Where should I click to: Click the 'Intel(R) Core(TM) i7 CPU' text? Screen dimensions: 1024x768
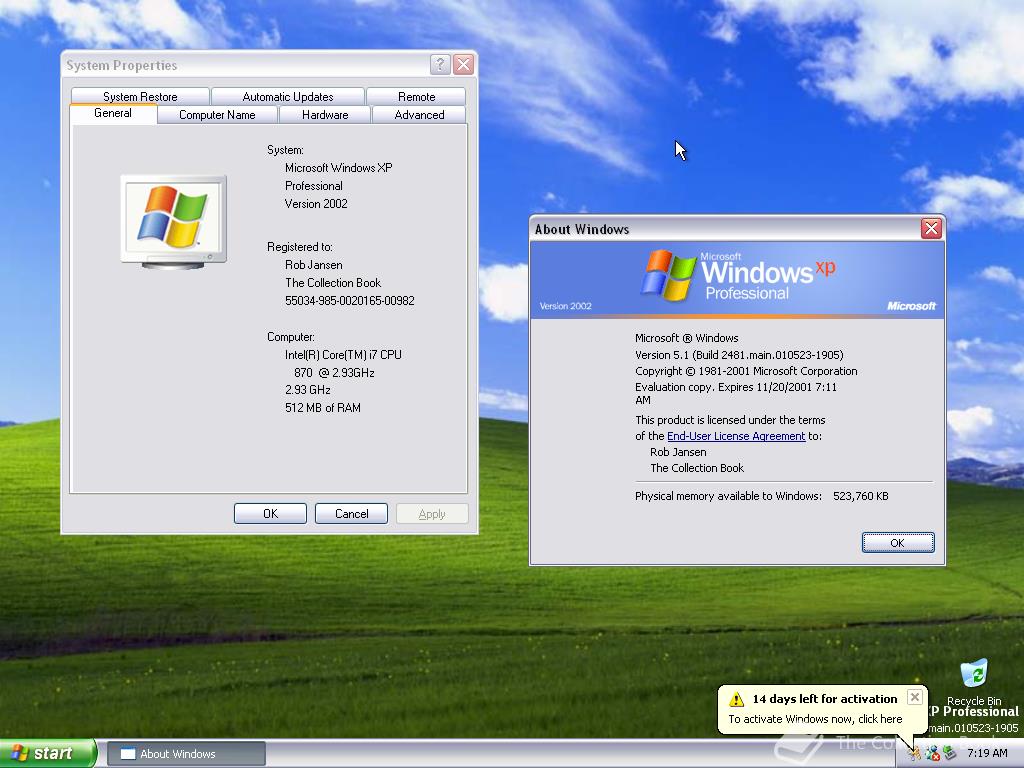pos(344,355)
